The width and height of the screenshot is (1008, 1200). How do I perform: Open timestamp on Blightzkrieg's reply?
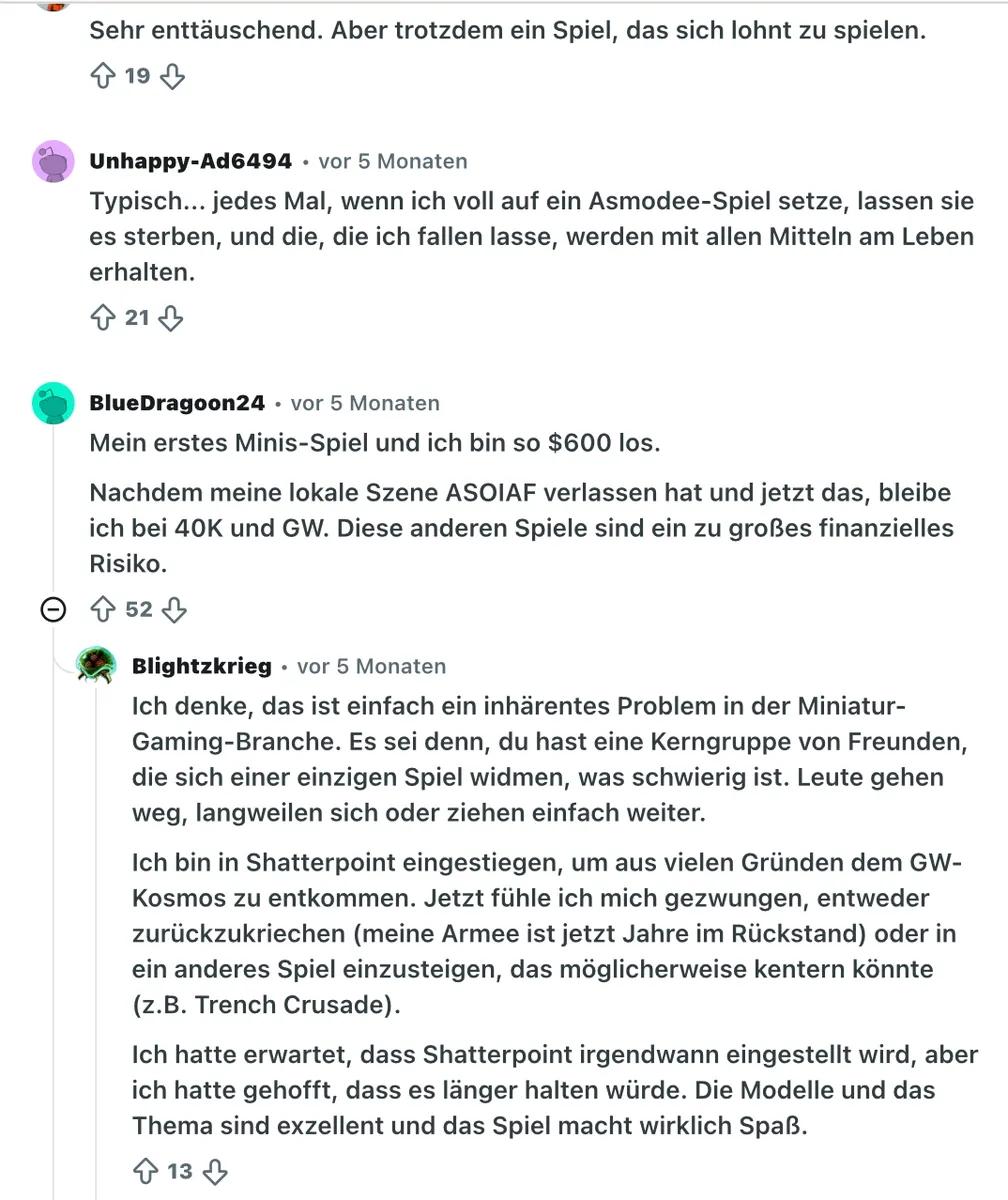tap(371, 666)
